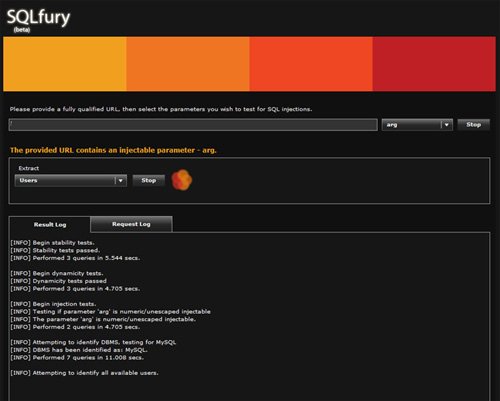Click the spinning orange loading indicator
Screen dimensions: 500x401
182,180
